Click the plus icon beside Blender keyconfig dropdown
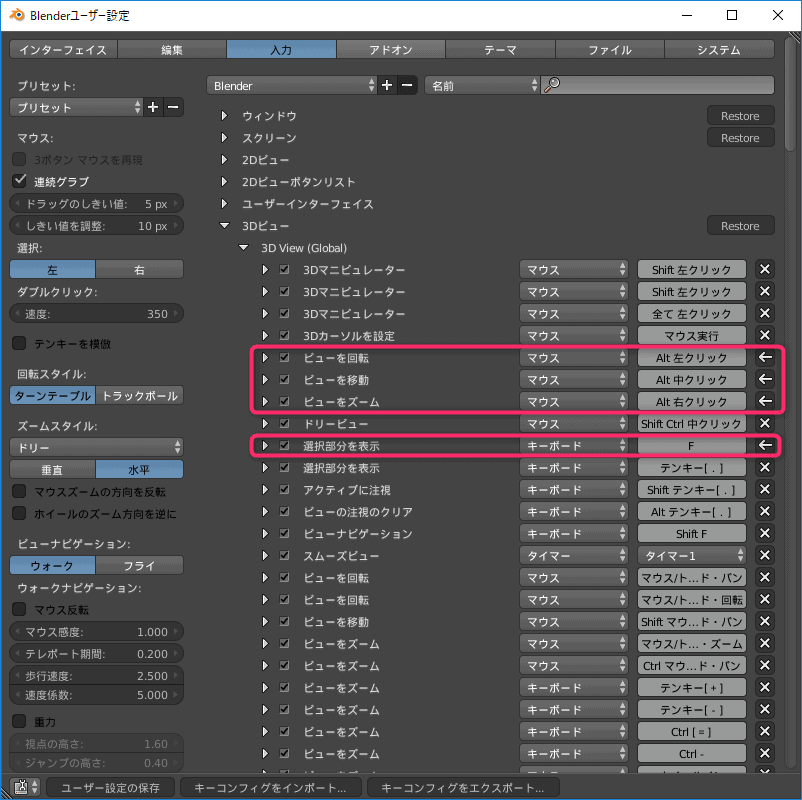Image resolution: width=802 pixels, height=800 pixels. [x=387, y=86]
